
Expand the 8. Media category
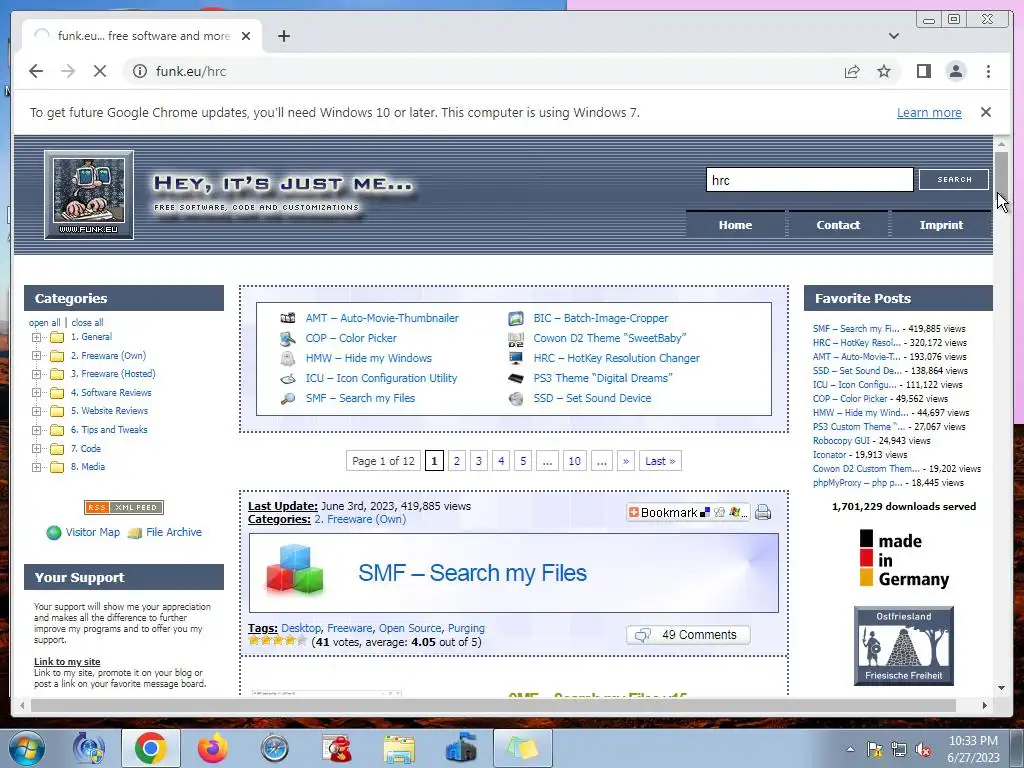pos(37,467)
